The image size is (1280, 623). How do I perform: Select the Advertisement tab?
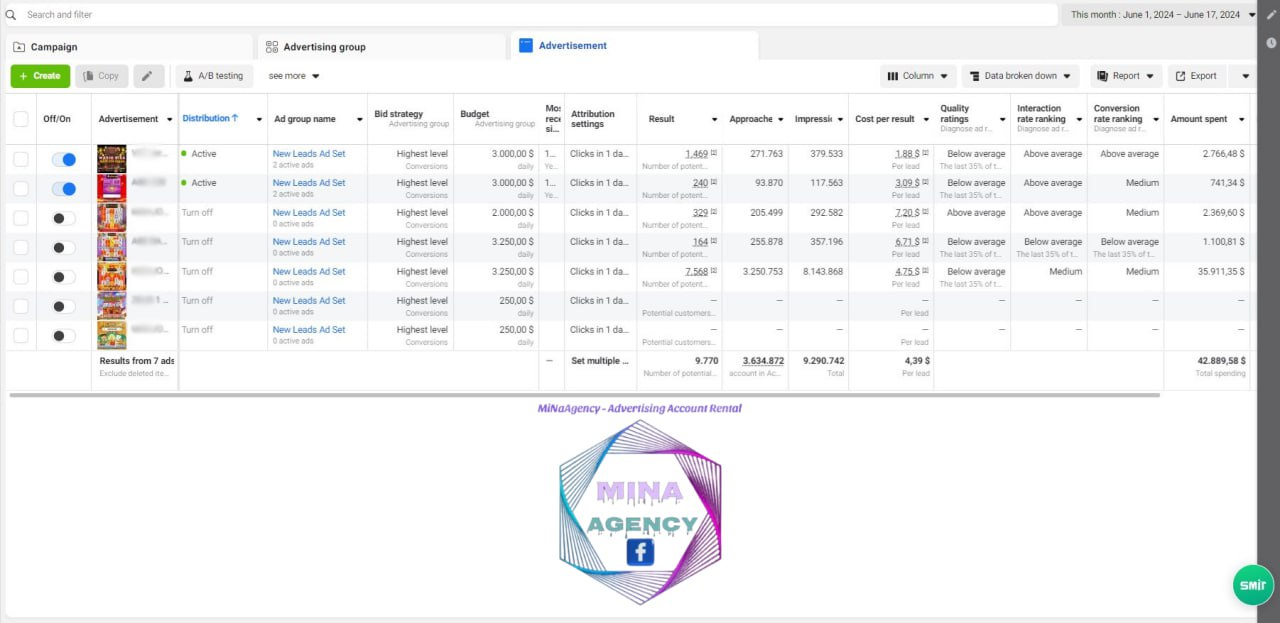[634, 46]
